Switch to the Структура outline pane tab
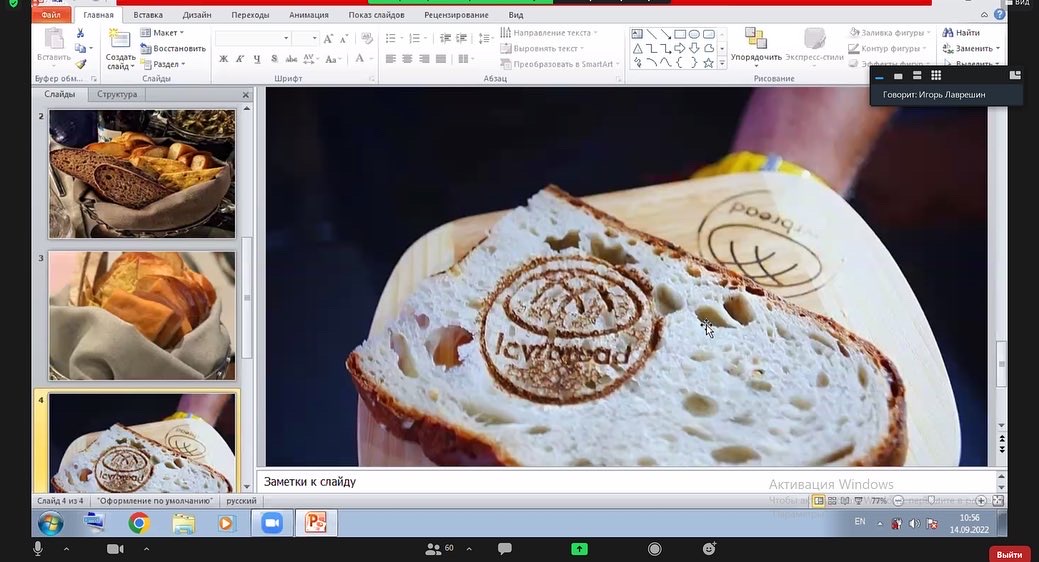The height and width of the screenshot is (562, 1039). click(x=117, y=94)
